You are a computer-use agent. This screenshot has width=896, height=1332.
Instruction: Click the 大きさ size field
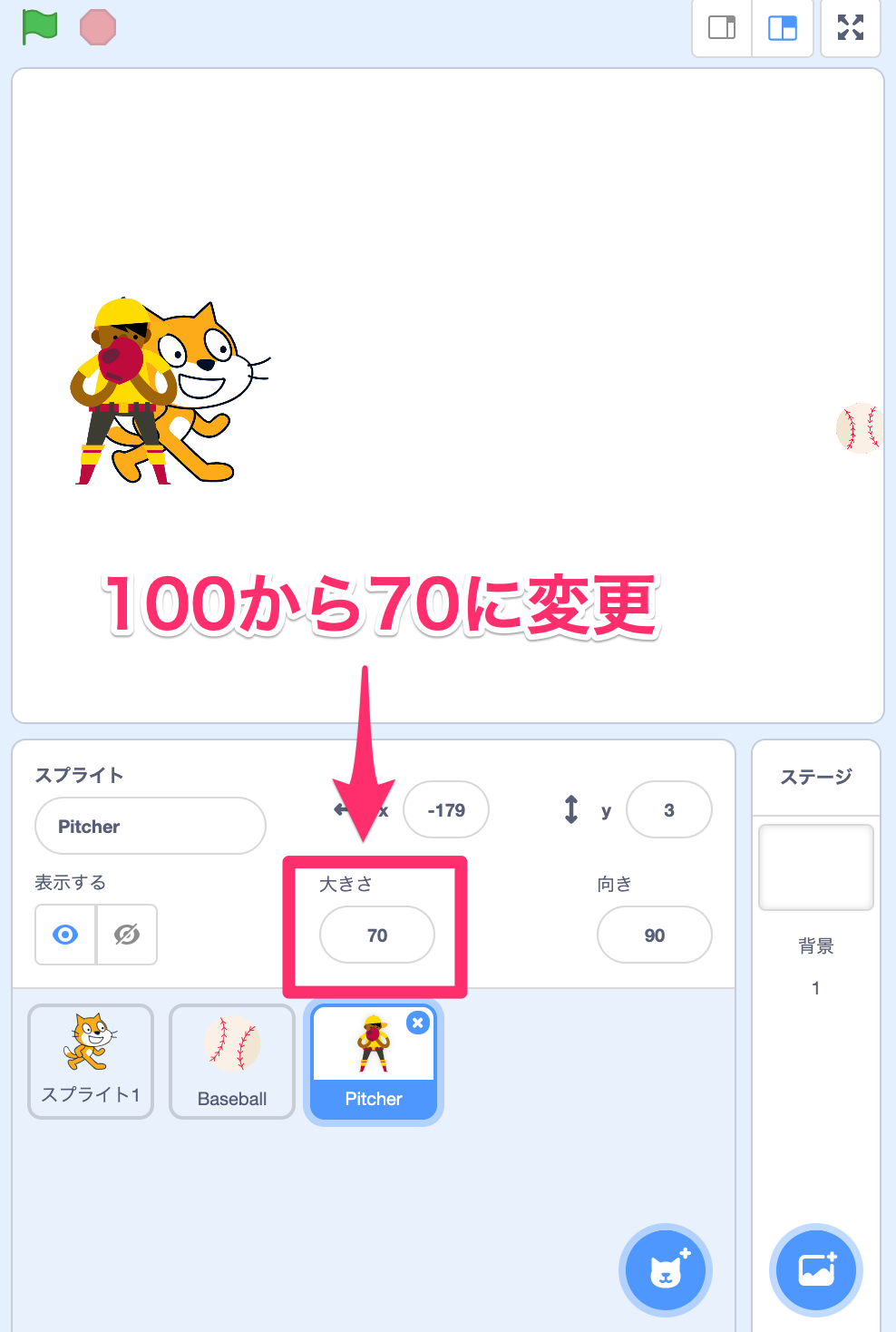[x=377, y=935]
